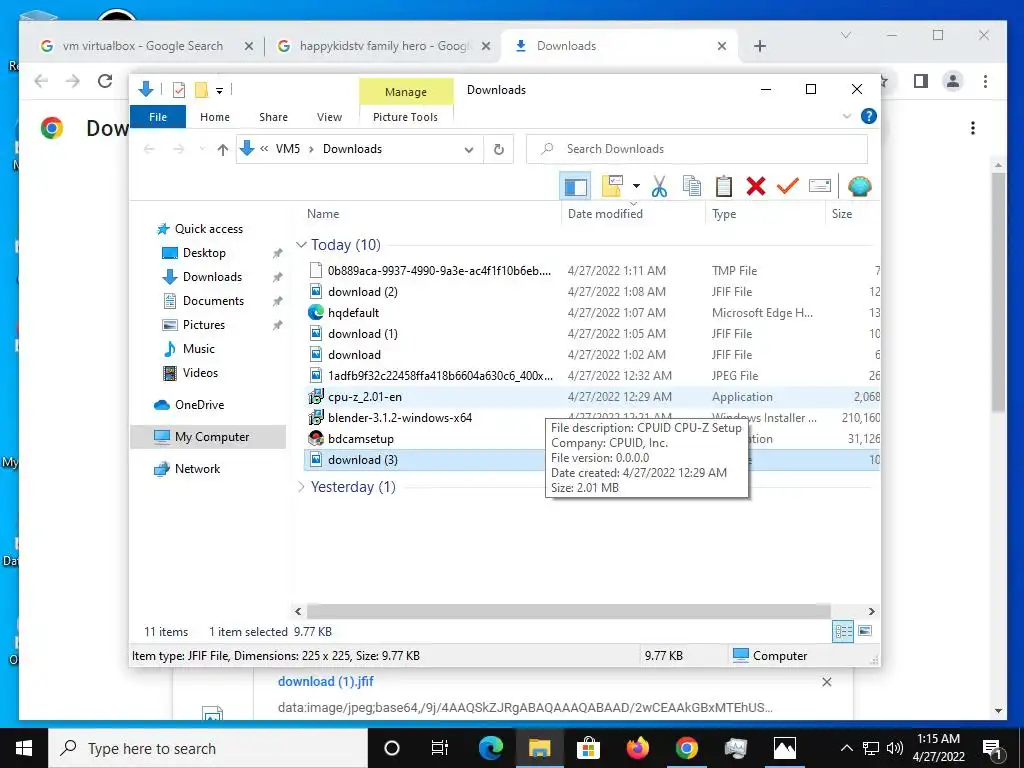
Task: Switch to details view layout button
Action: 843,632
